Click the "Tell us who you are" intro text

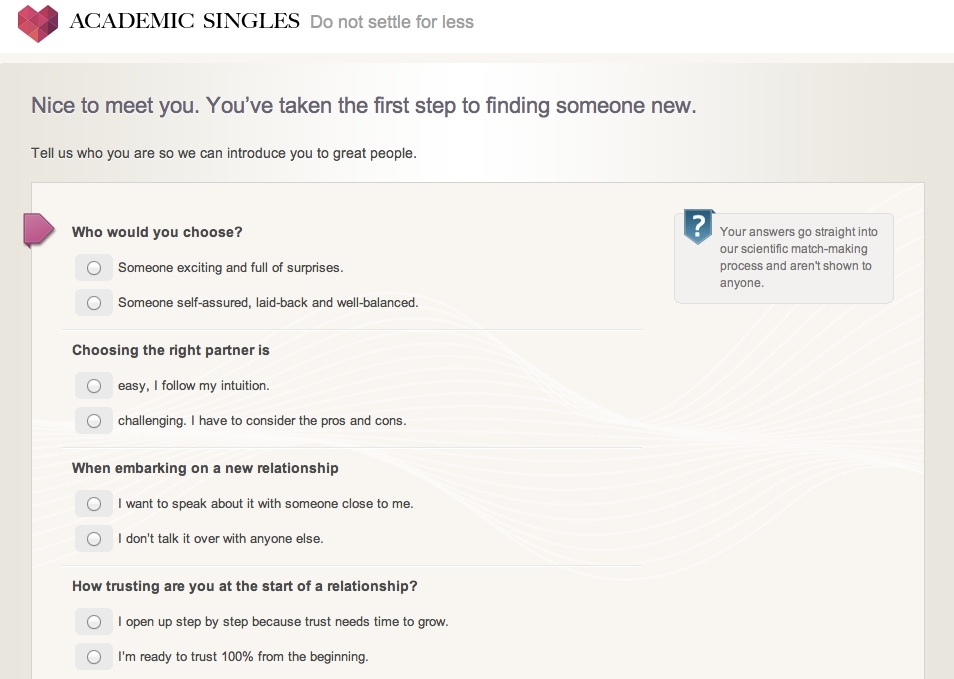[x=224, y=154]
